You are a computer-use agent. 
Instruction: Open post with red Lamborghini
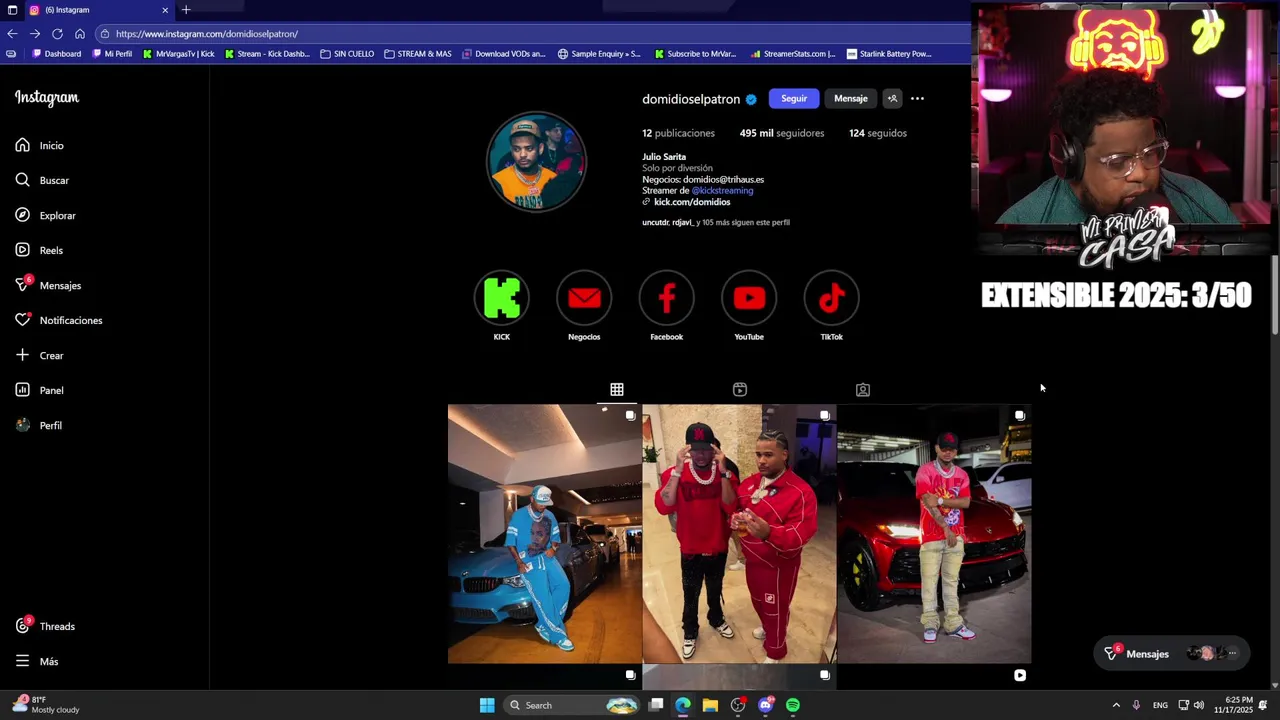(934, 534)
